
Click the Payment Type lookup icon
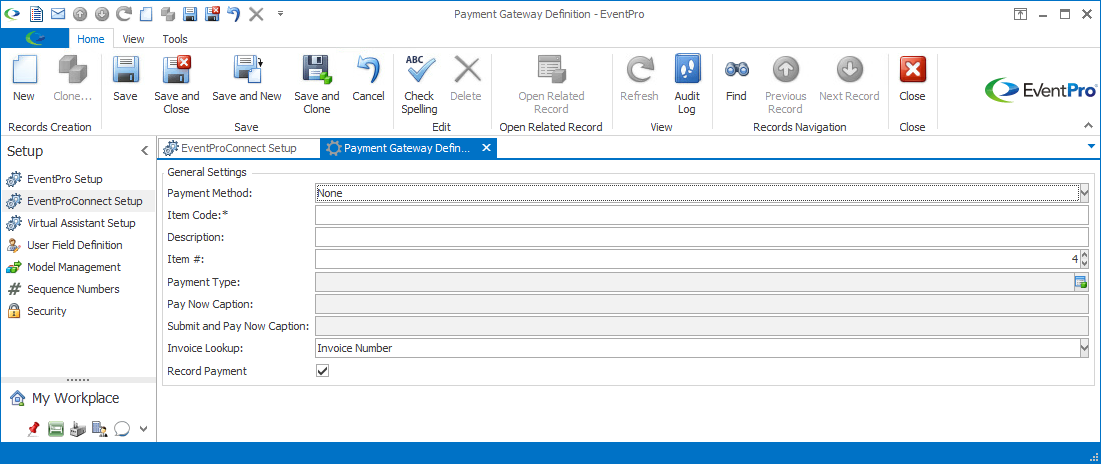[1081, 282]
